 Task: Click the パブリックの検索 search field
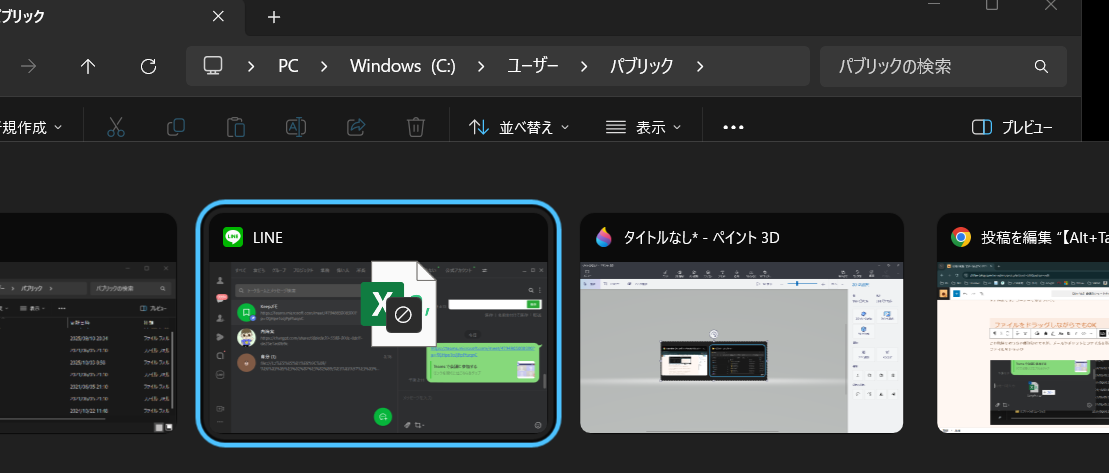(930, 66)
